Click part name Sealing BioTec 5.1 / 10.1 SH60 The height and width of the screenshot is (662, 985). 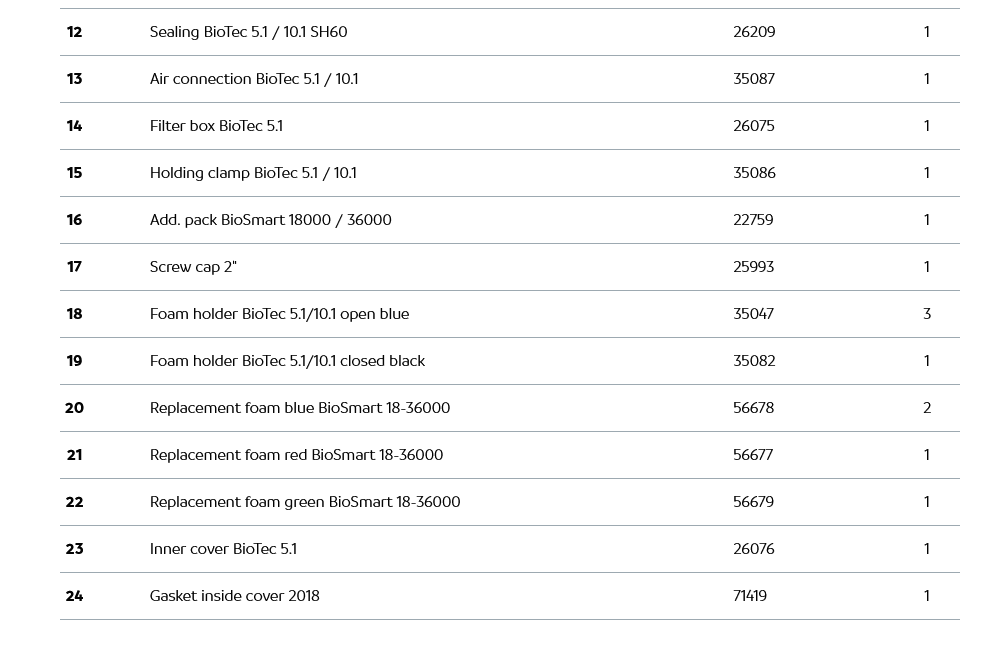pos(248,32)
